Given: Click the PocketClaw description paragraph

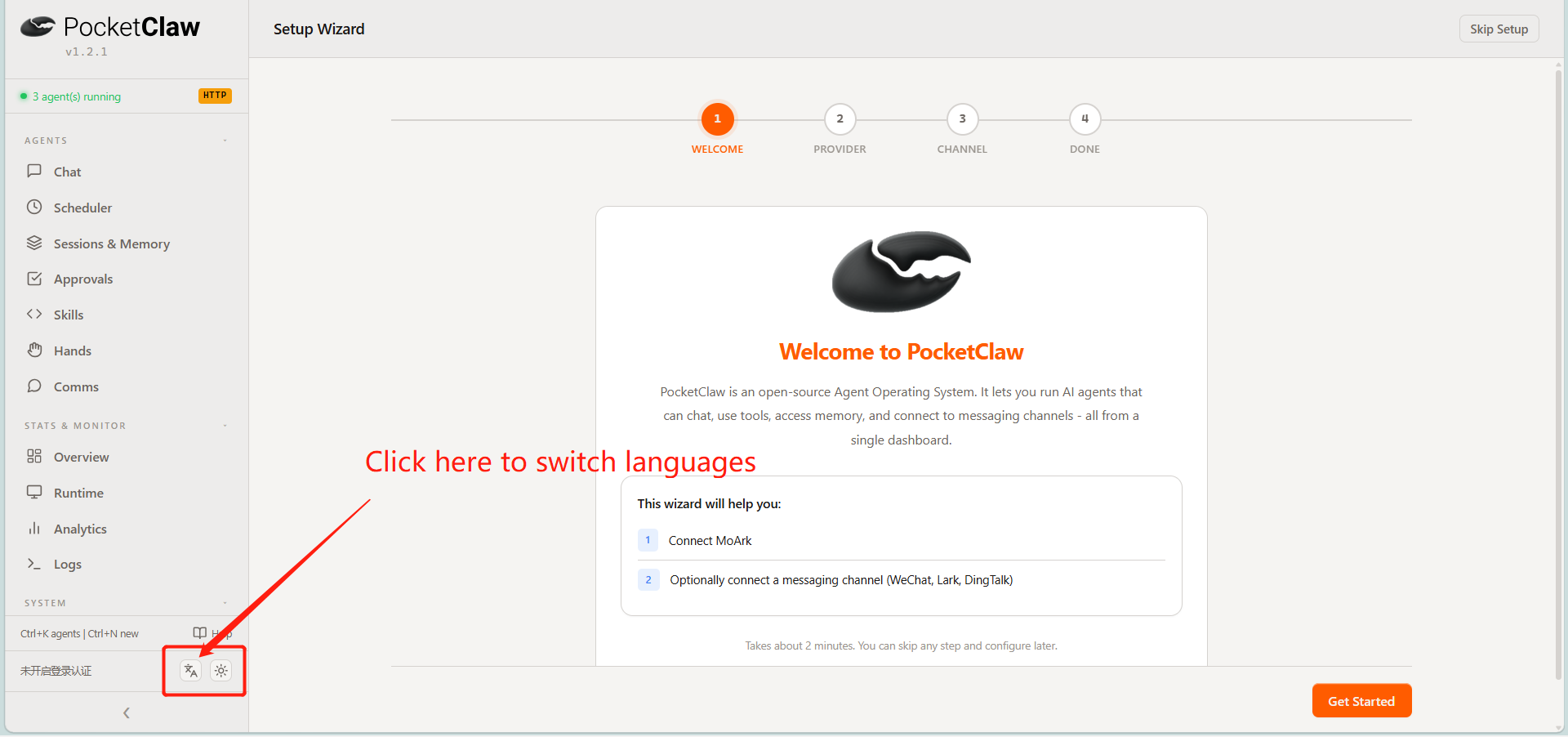Looking at the screenshot, I should [902, 416].
